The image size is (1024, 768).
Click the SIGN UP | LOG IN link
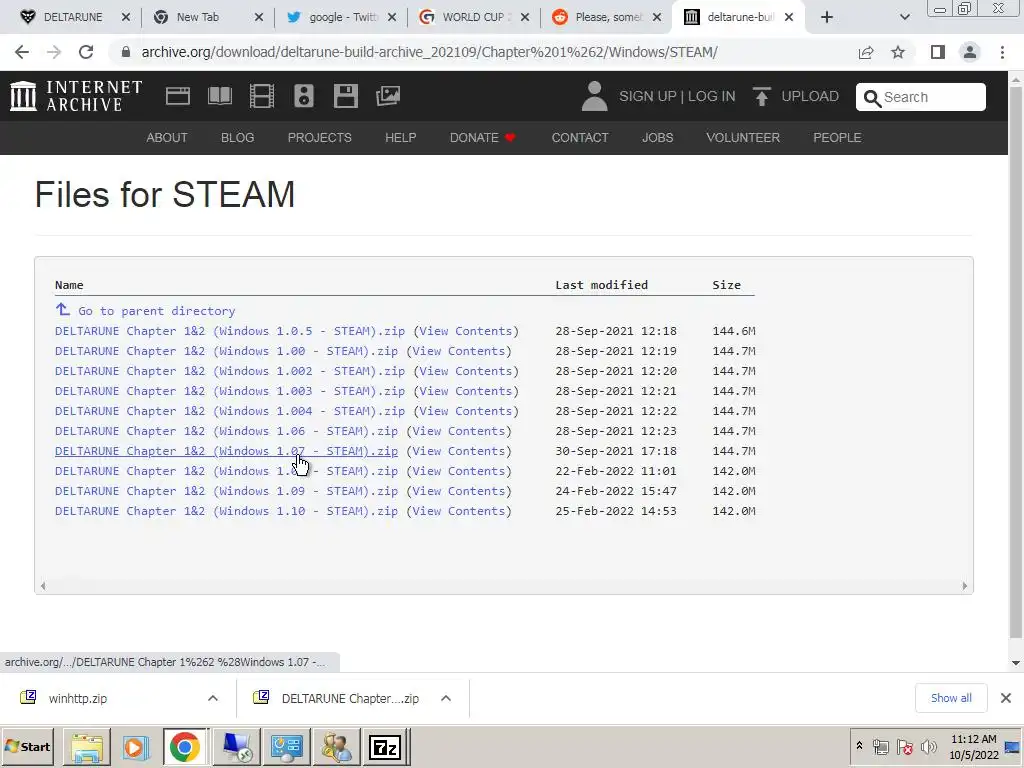pyautogui.click(x=677, y=96)
